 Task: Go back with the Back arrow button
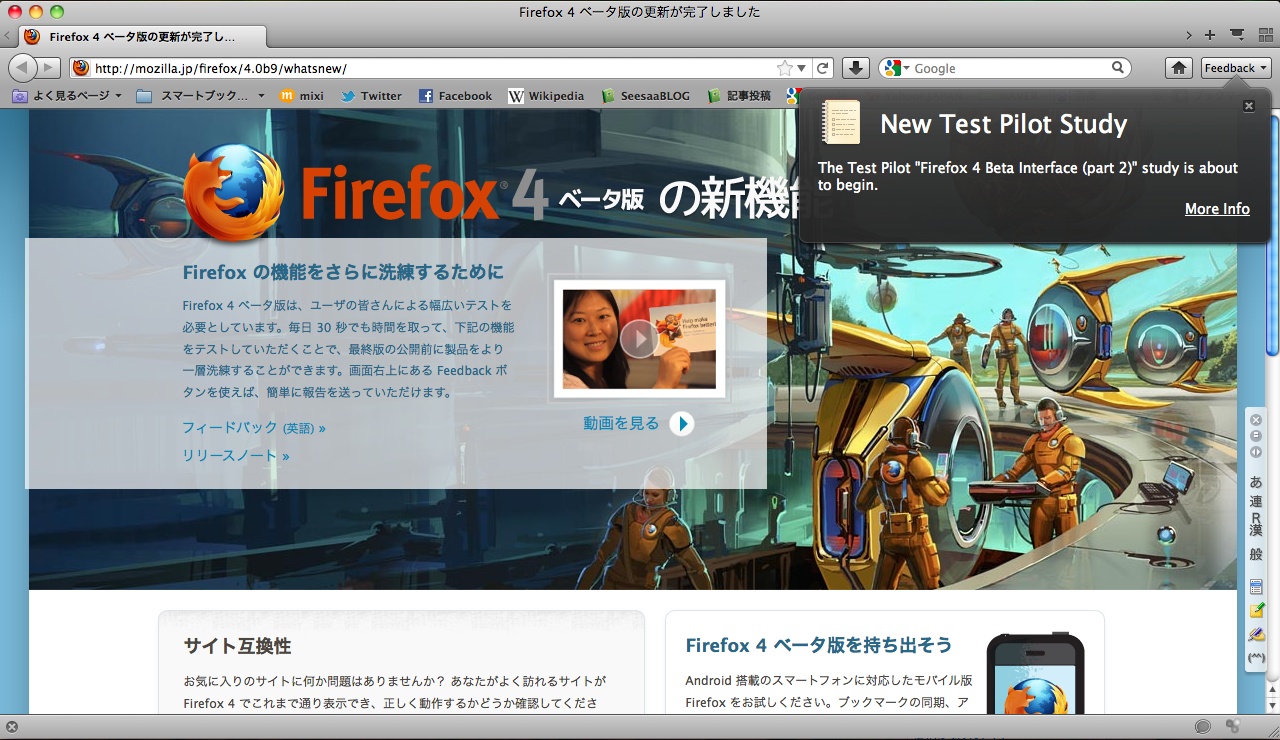pyautogui.click(x=23, y=68)
